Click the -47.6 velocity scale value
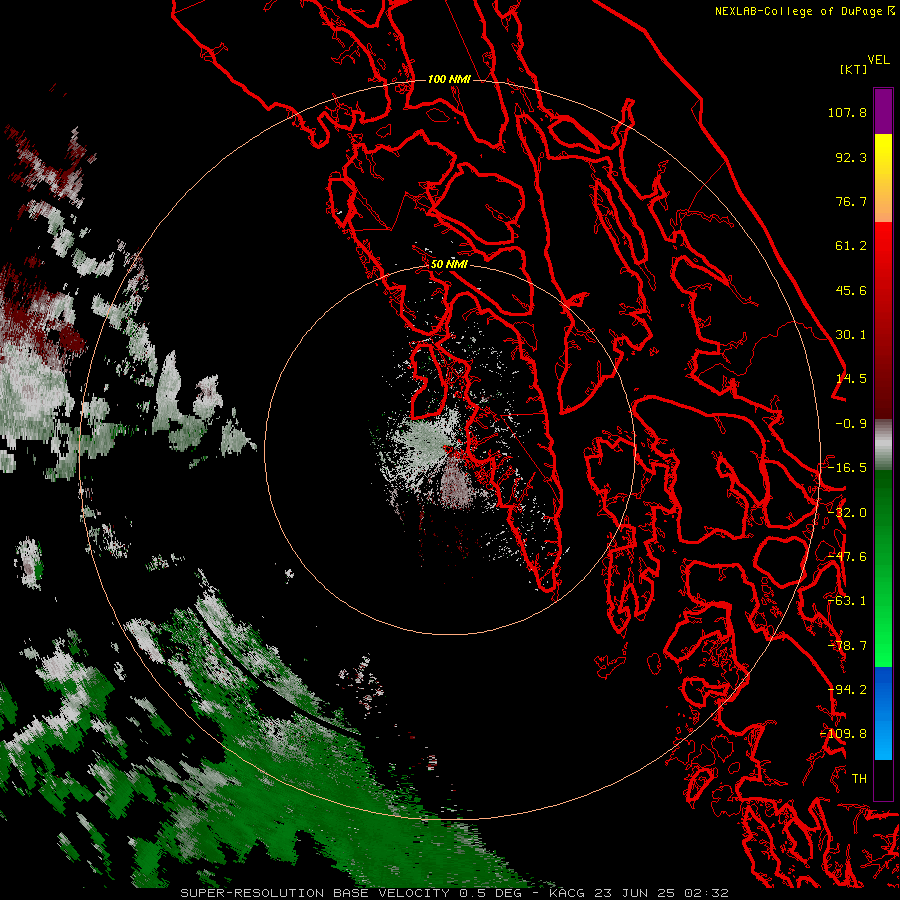900x900 pixels. 847,557
